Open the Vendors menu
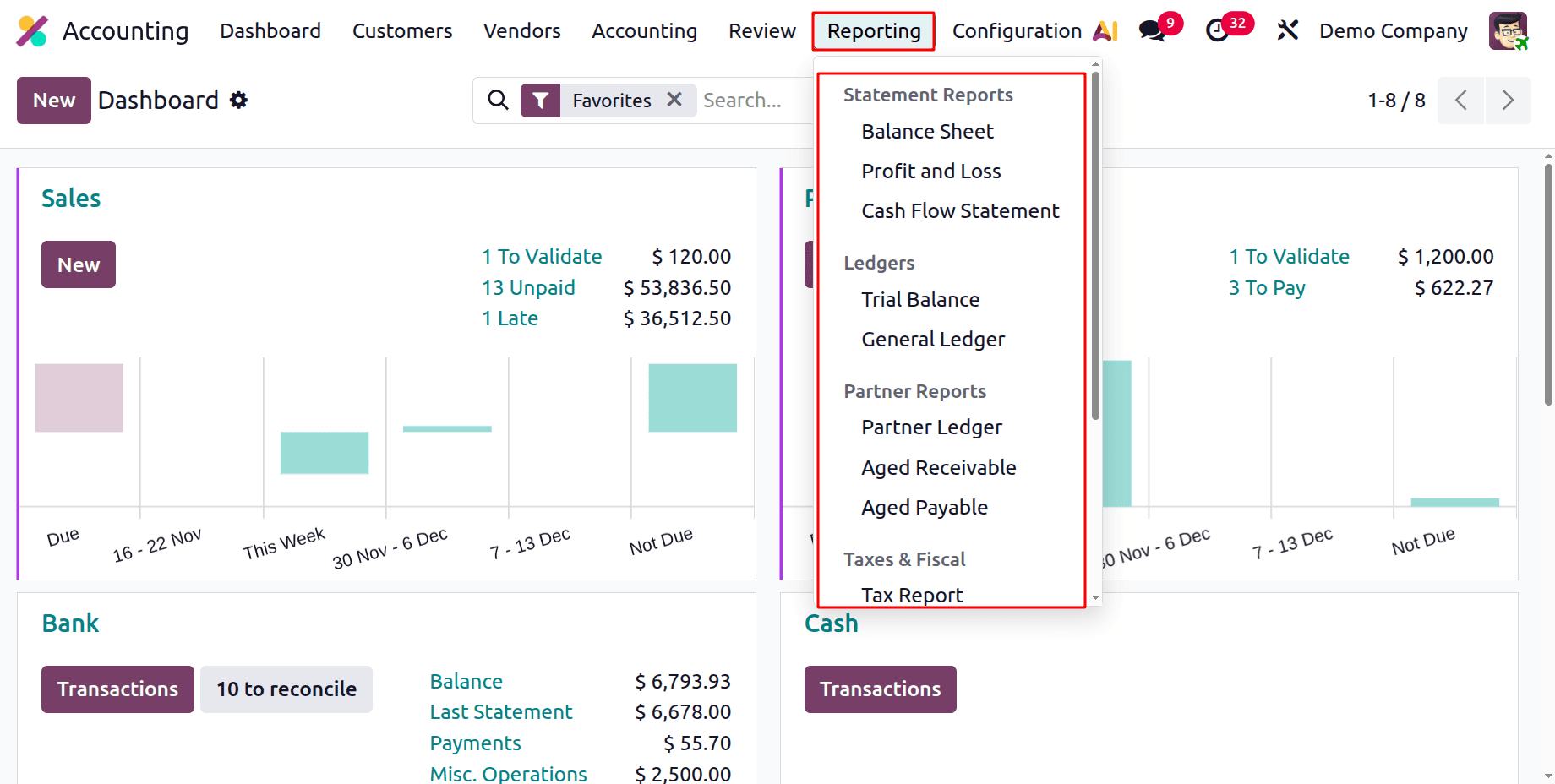Image resolution: width=1555 pixels, height=784 pixels. [522, 31]
